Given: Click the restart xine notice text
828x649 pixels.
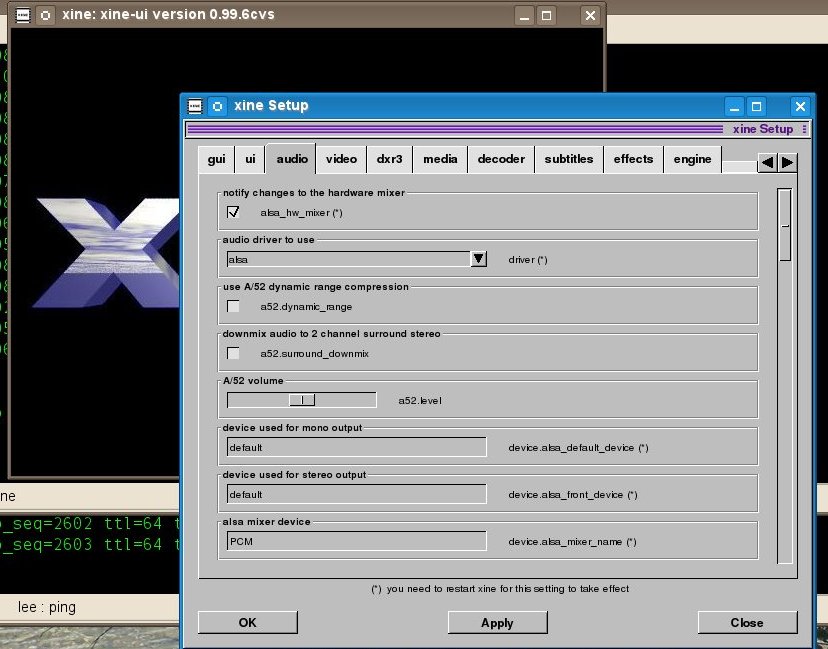Looking at the screenshot, I should coord(500,589).
